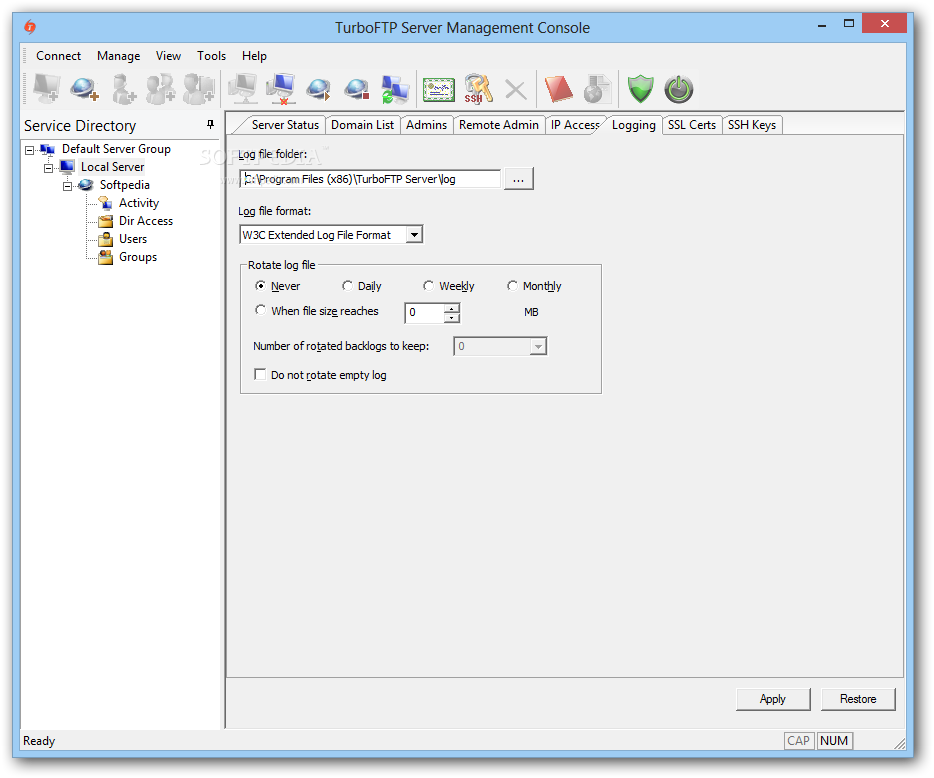This screenshot has width=934, height=778.
Task: Click the Softpedia domain globe icon
Action: (86, 185)
